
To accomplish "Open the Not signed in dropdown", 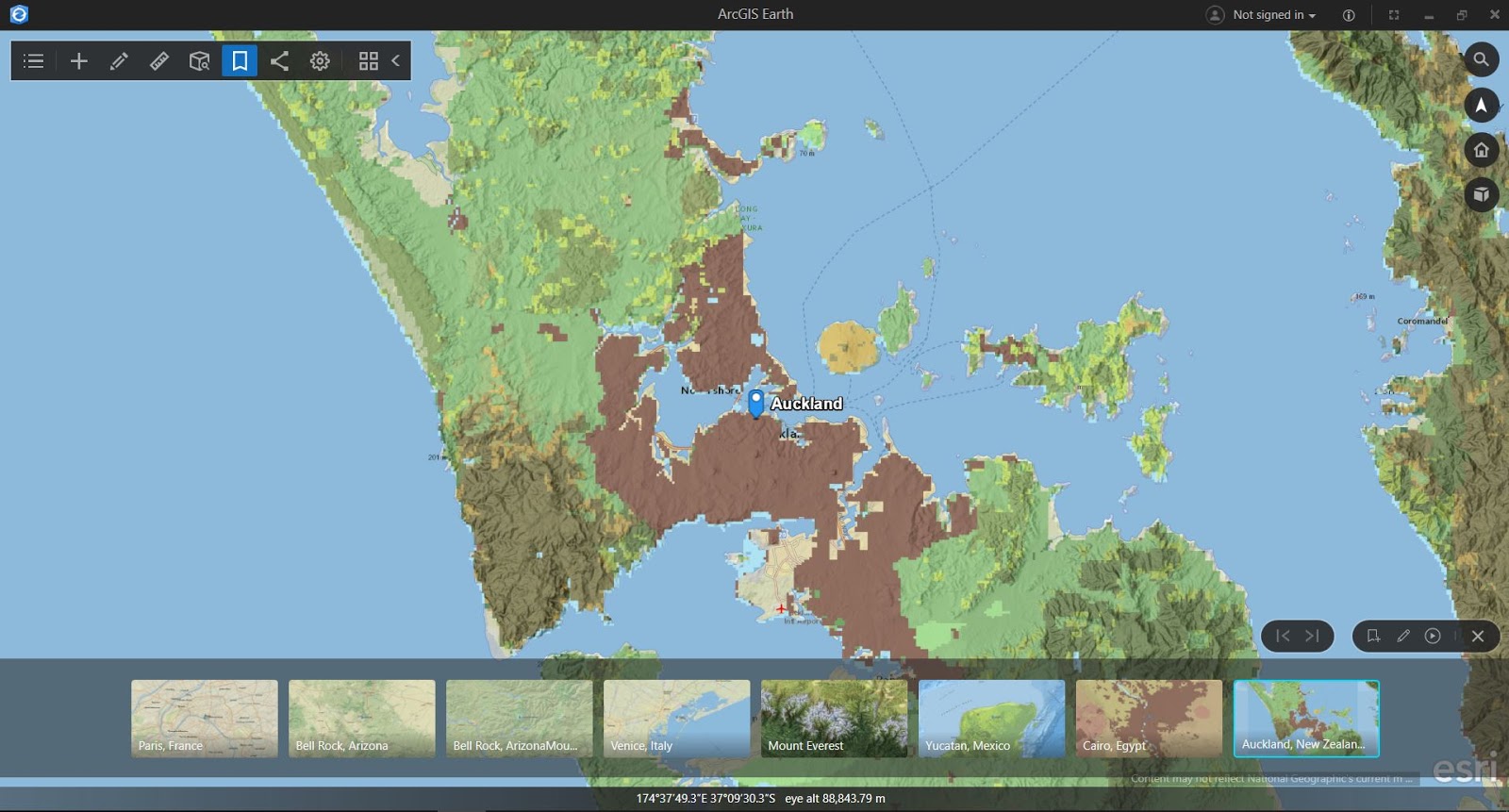I will click(x=1274, y=15).
